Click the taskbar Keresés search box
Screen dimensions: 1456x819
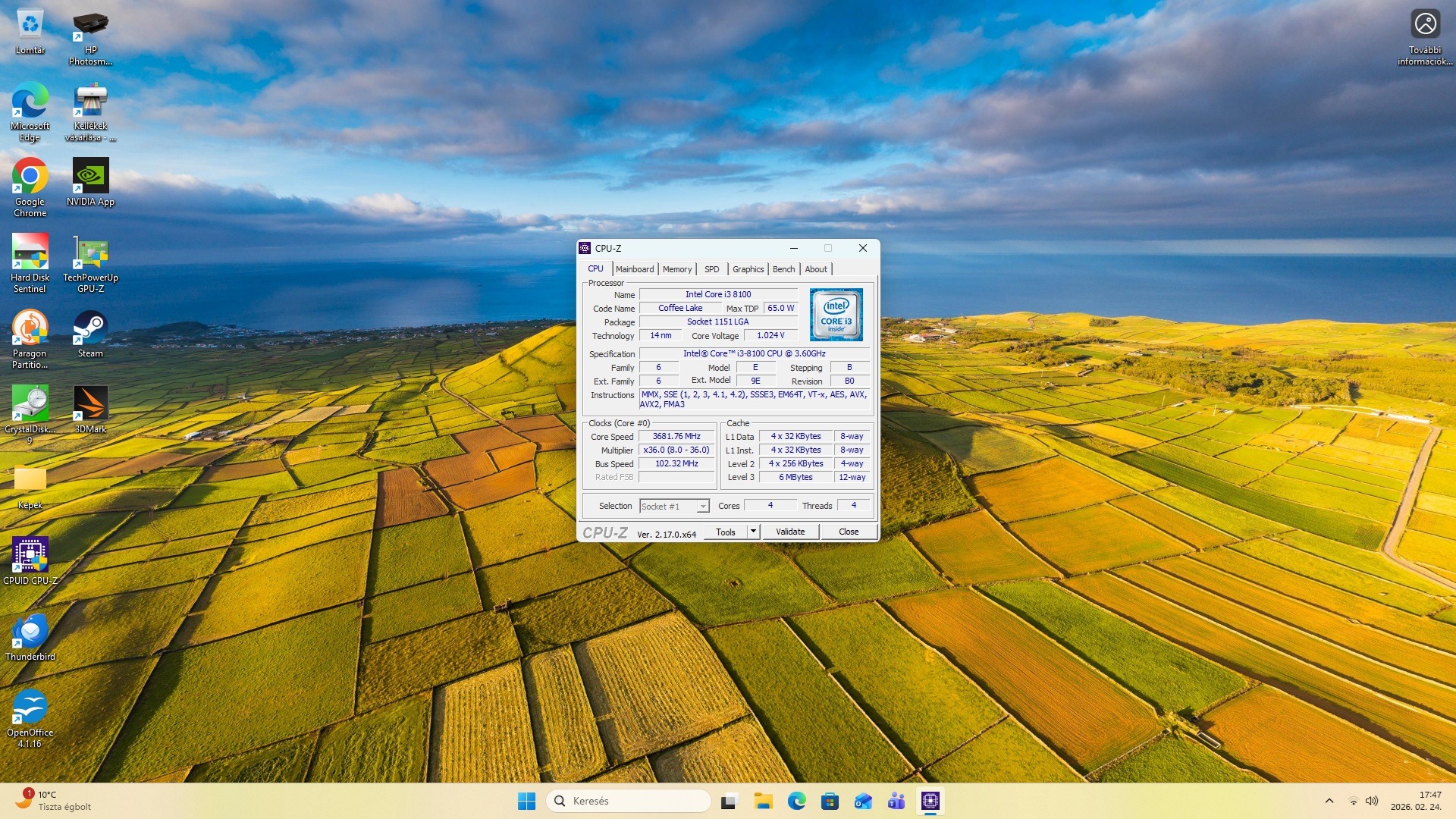click(628, 801)
